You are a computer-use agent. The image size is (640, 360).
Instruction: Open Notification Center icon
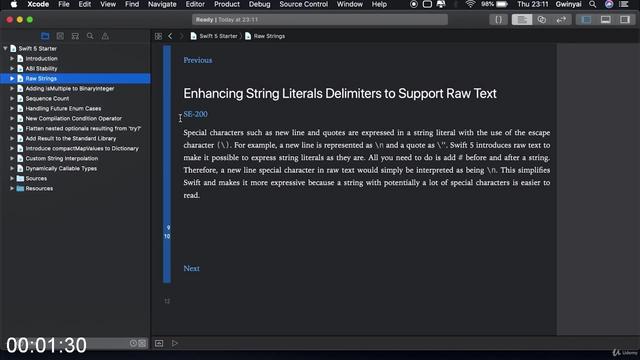pos(624,4)
